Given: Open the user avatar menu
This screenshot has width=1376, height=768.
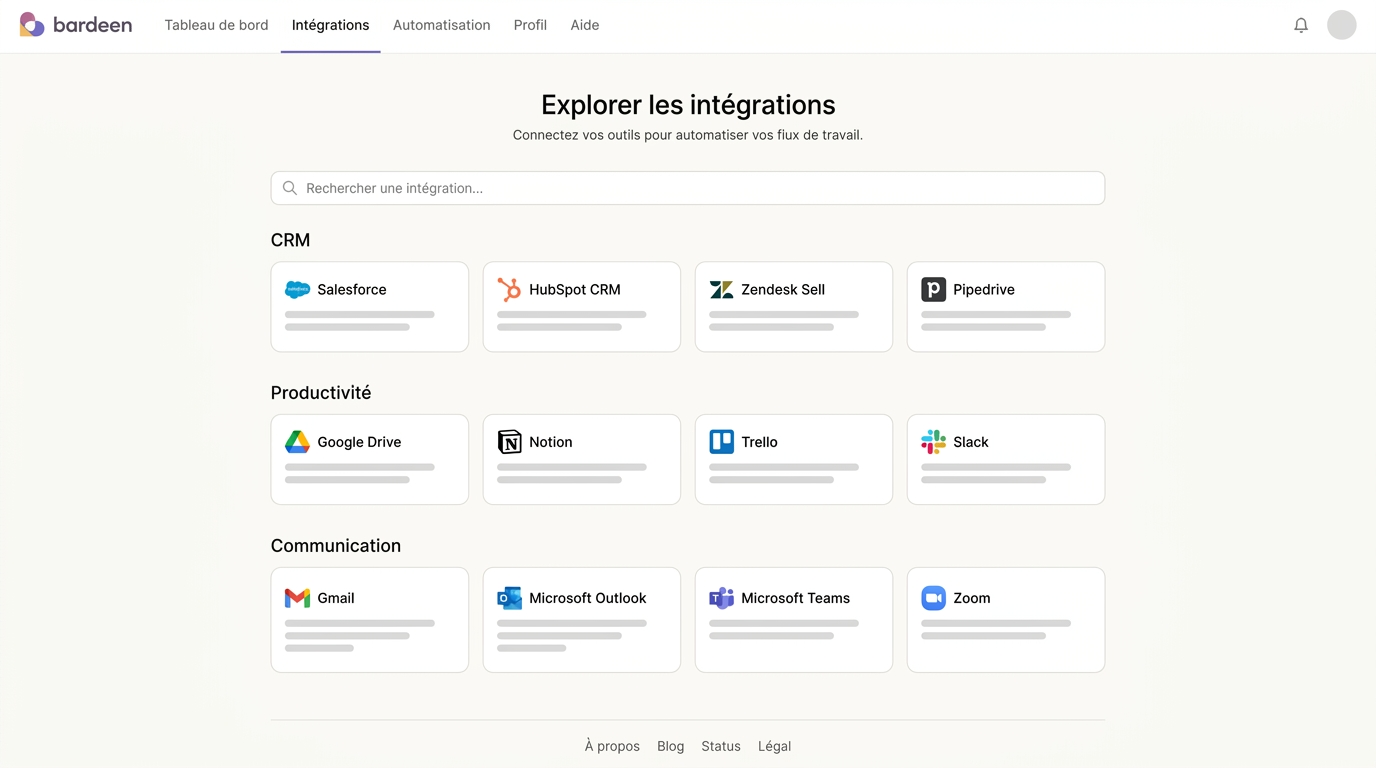Looking at the screenshot, I should coord(1342,25).
